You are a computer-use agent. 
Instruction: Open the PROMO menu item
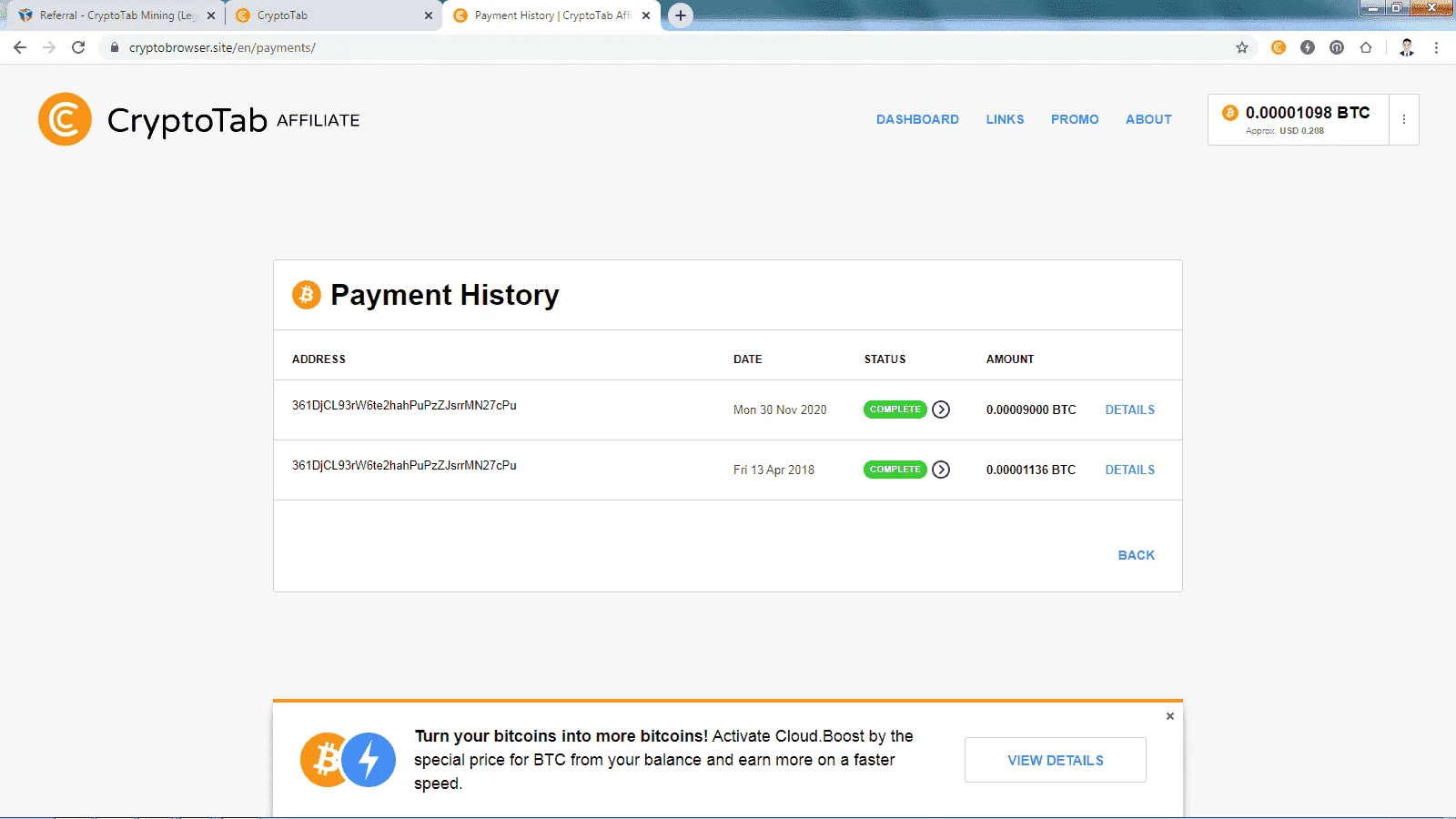(x=1075, y=119)
